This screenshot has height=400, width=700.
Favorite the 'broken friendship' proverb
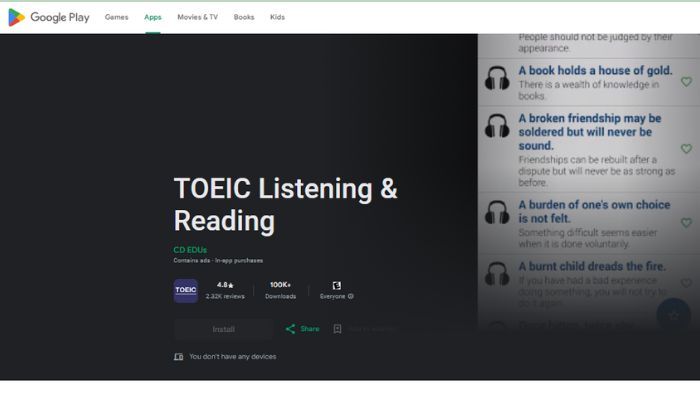[x=686, y=149]
